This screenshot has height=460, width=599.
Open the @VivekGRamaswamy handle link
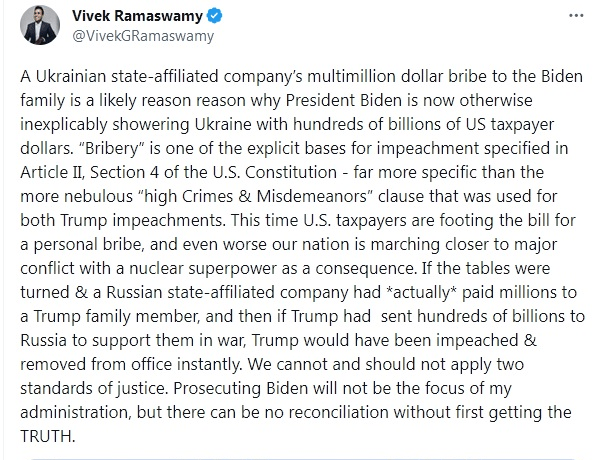pyautogui.click(x=143, y=36)
